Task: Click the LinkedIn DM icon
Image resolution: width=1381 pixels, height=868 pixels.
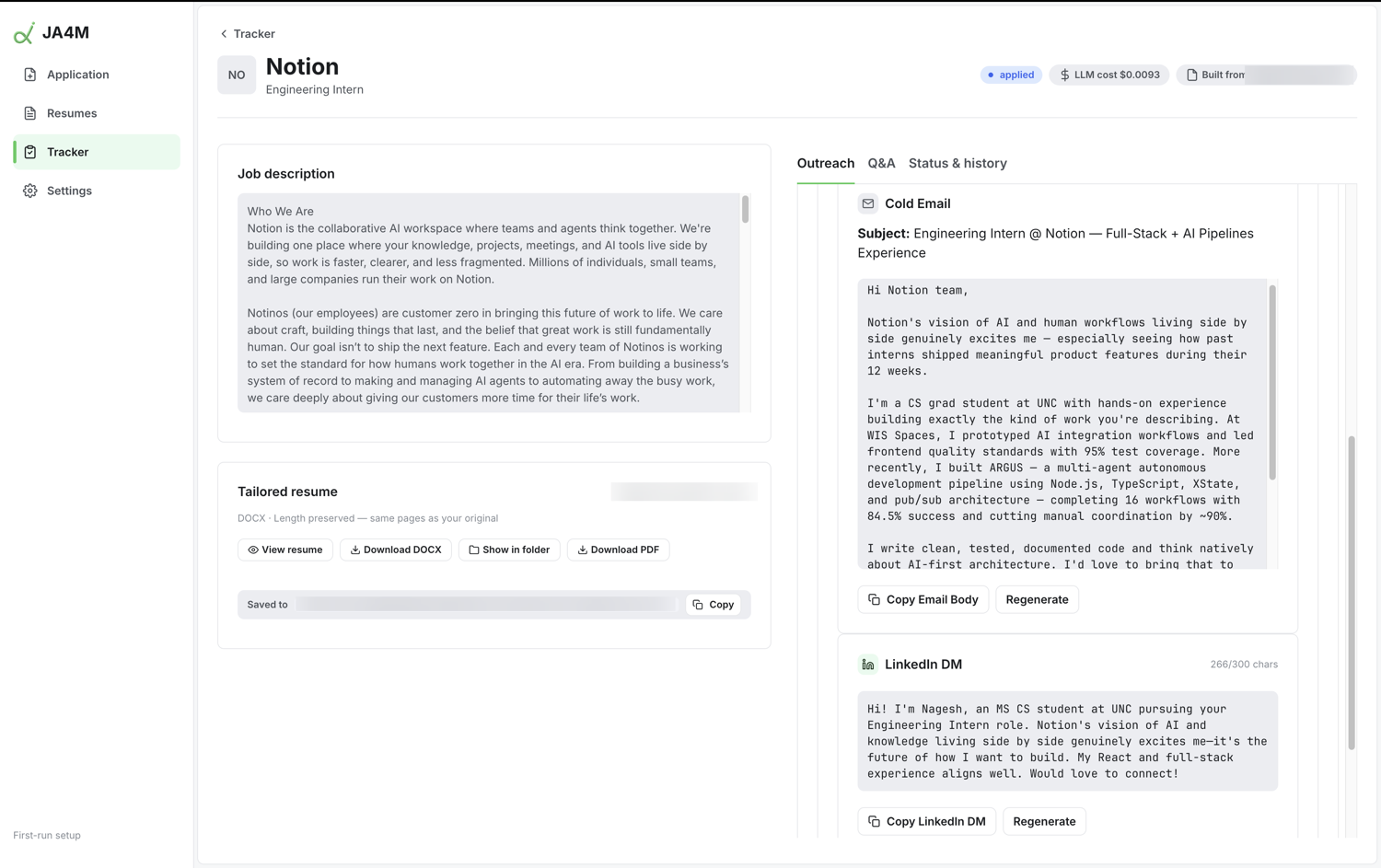Action: pos(867,665)
